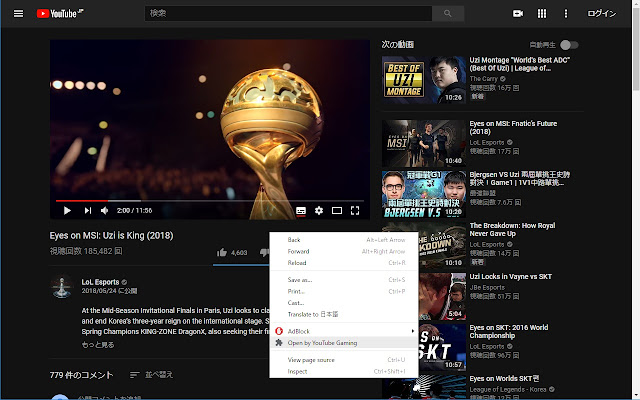Open player settings gear

319,211
